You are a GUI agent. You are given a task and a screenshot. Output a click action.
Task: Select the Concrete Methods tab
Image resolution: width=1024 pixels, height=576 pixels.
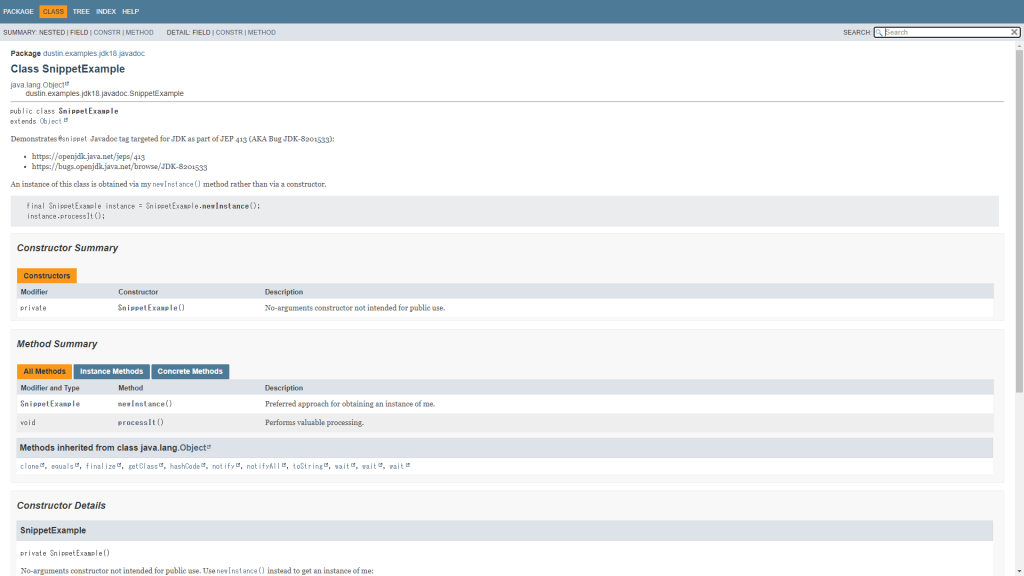coord(190,371)
